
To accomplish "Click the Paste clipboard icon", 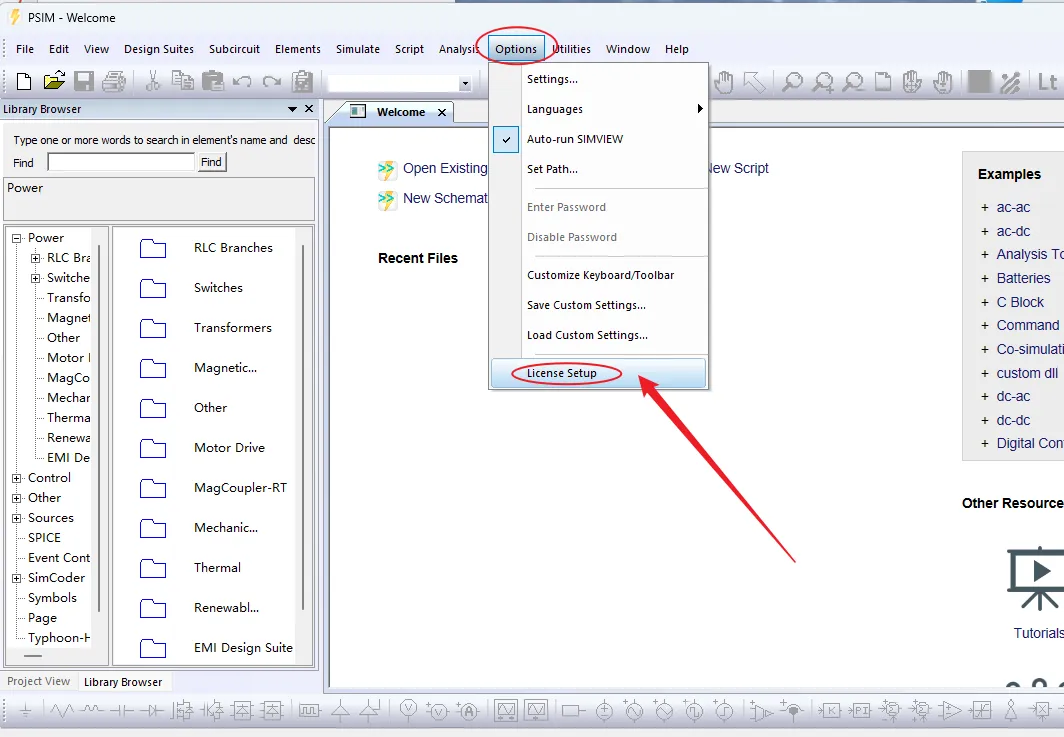I will pos(212,81).
